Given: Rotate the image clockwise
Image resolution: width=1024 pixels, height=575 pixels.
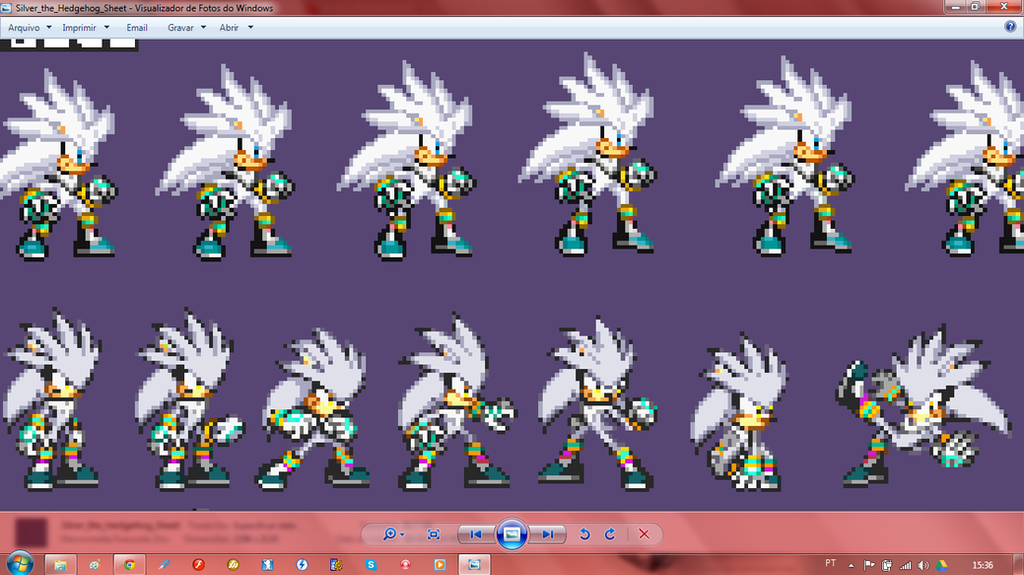Looking at the screenshot, I should [610, 534].
